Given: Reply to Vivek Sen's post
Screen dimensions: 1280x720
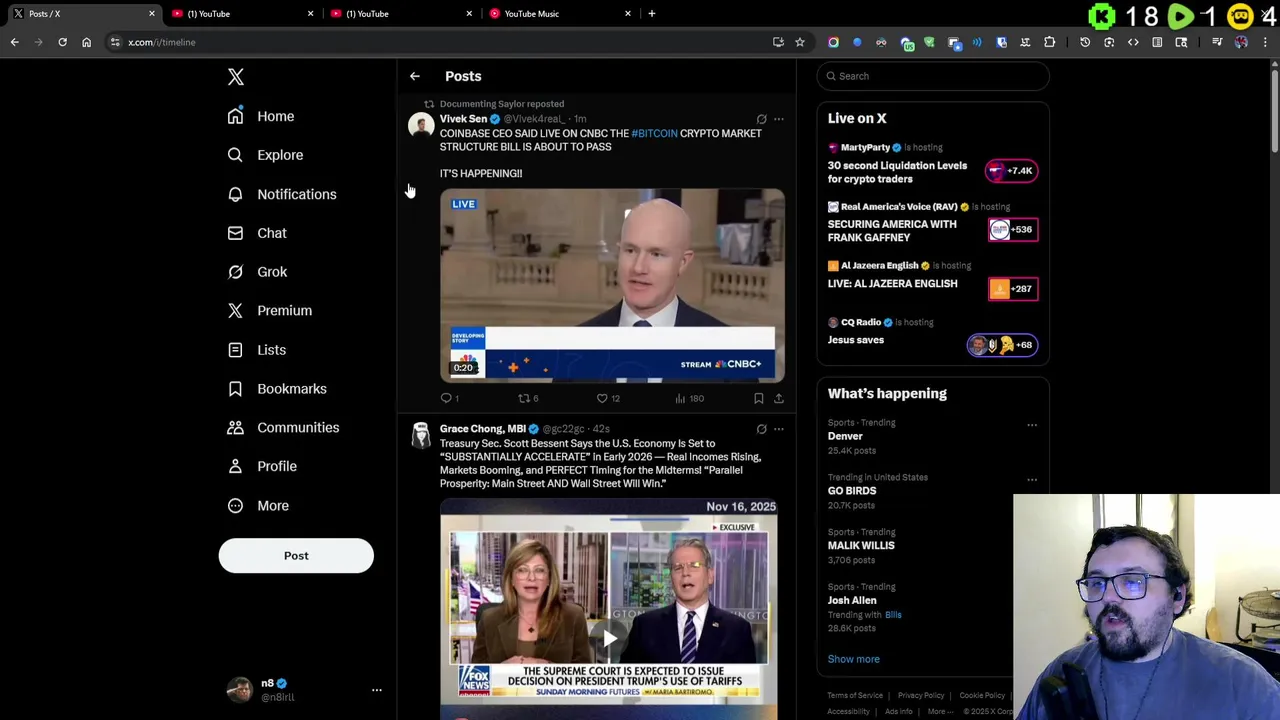Looking at the screenshot, I should (449, 398).
